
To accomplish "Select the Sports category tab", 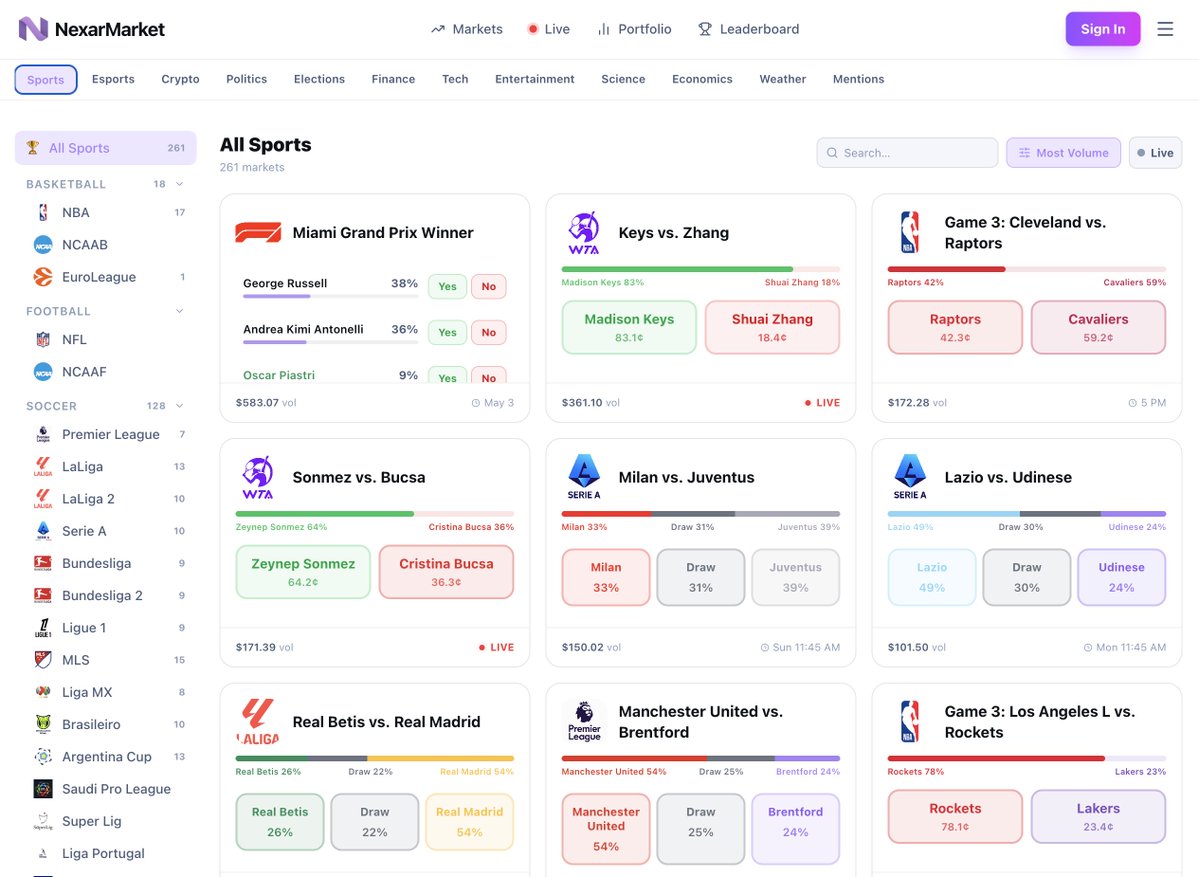I will (x=46, y=80).
